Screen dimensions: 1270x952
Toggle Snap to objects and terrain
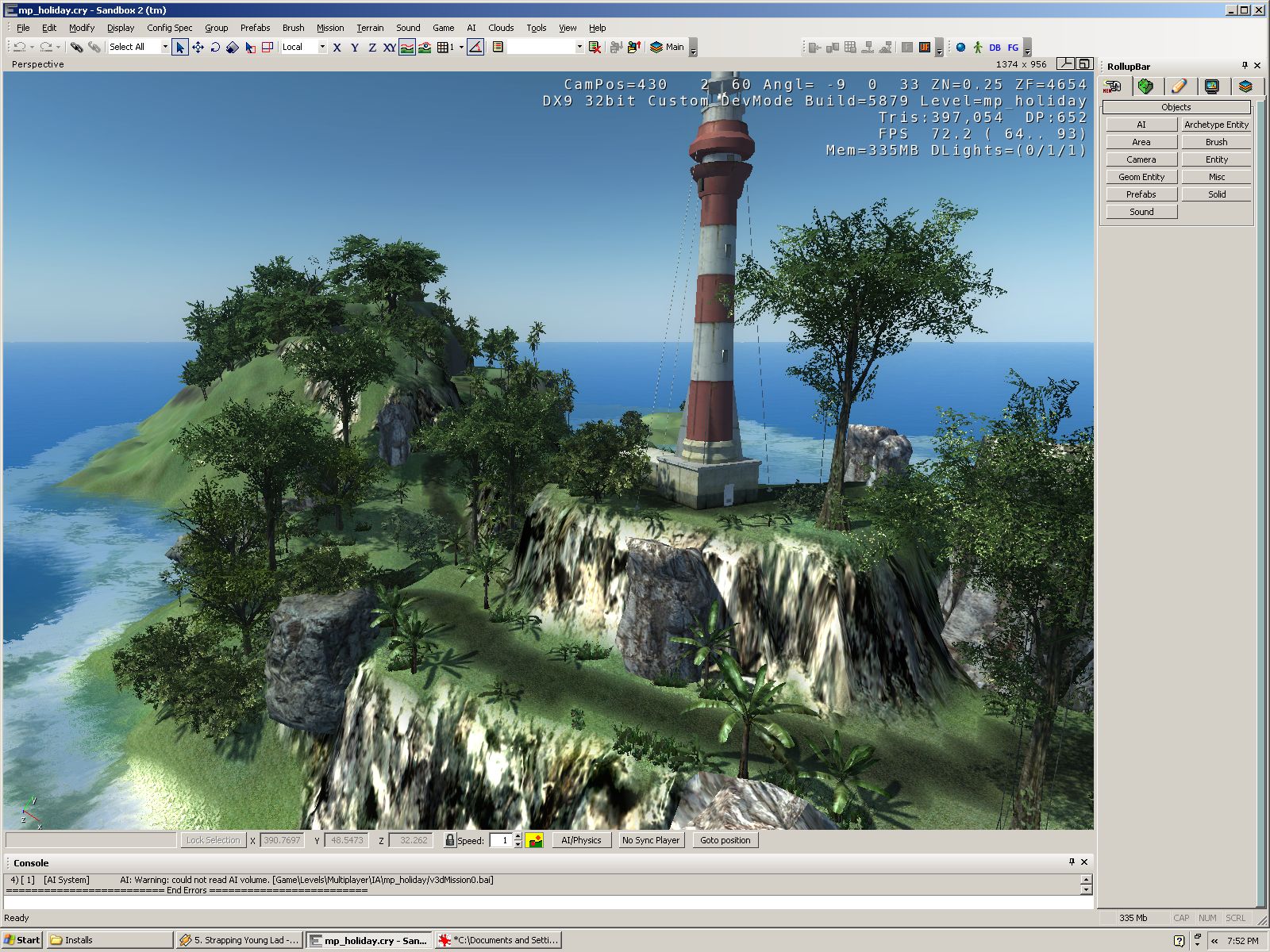[x=425, y=48]
